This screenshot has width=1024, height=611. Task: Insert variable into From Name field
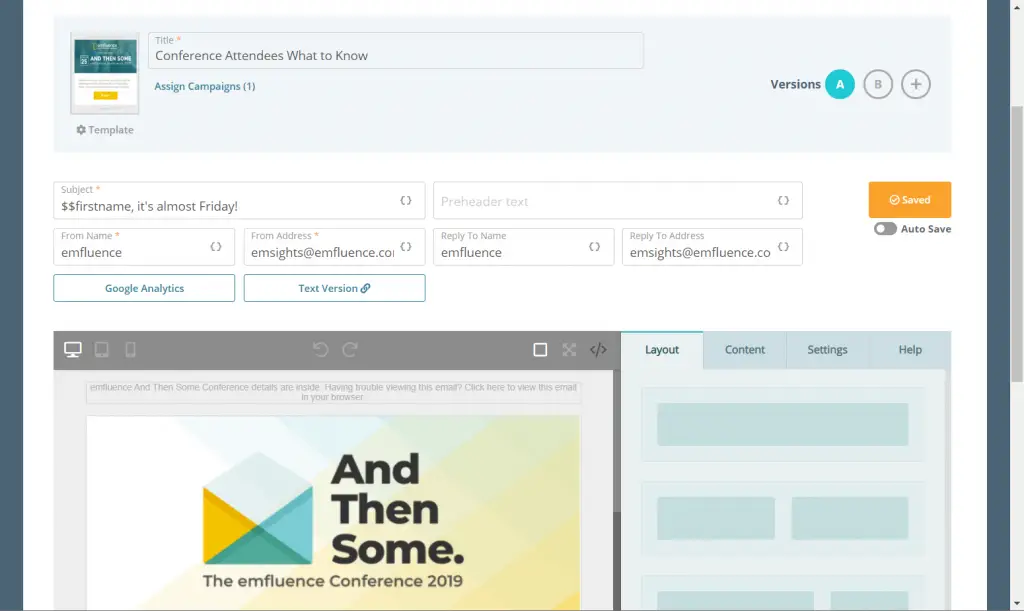pyautogui.click(x=216, y=247)
